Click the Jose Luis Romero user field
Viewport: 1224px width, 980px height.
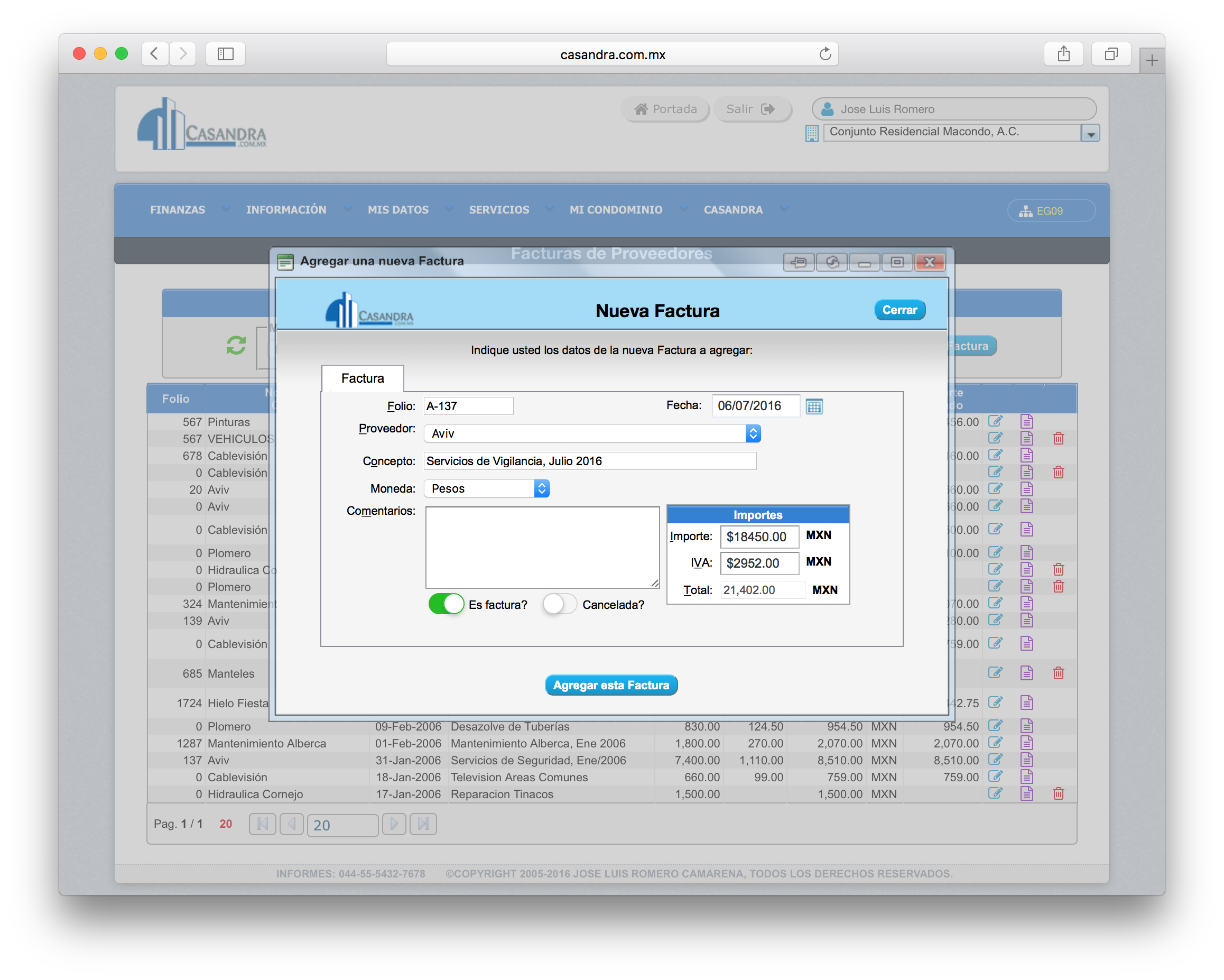(x=953, y=109)
